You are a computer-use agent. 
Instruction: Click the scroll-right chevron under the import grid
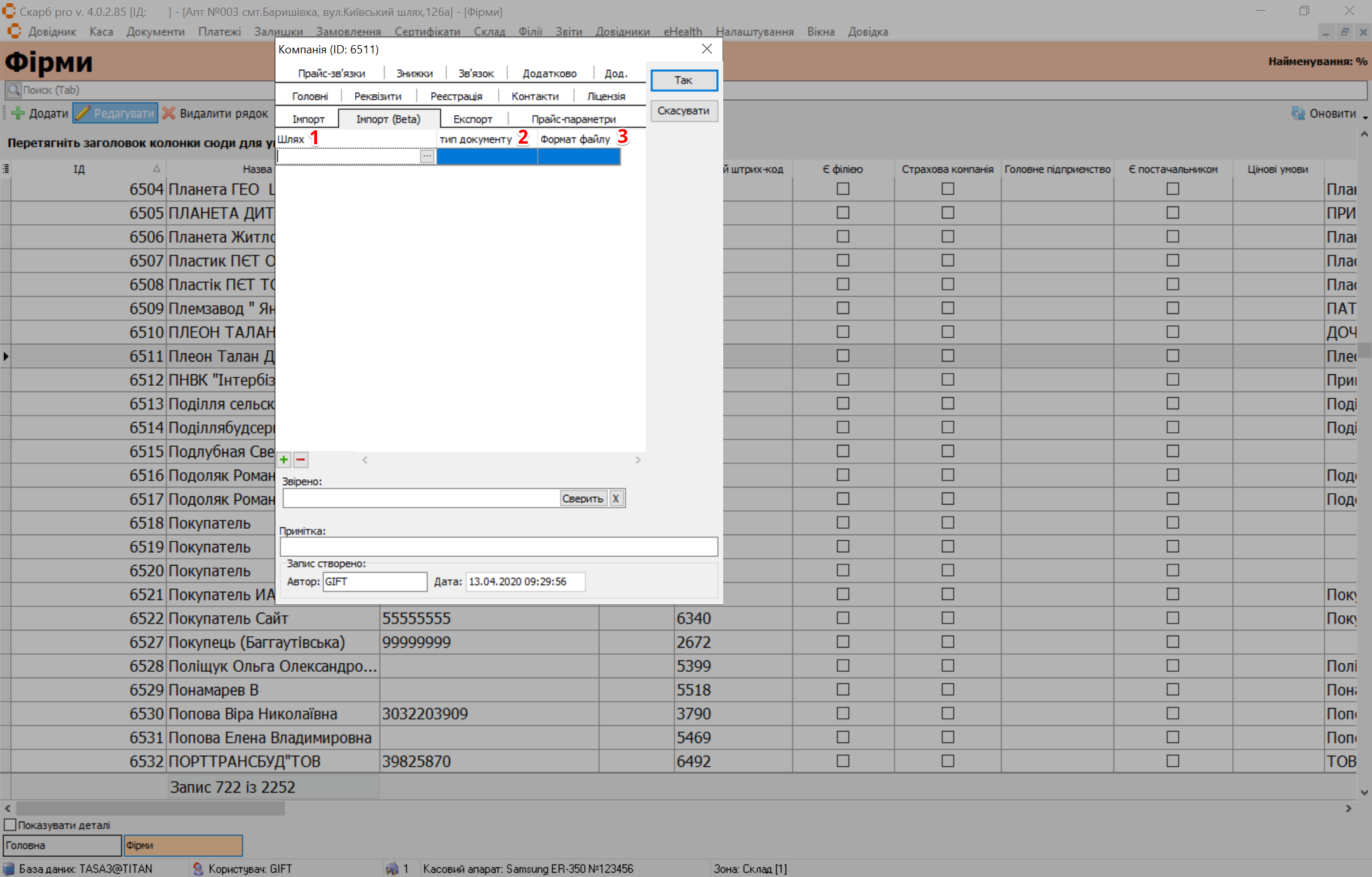(x=638, y=459)
